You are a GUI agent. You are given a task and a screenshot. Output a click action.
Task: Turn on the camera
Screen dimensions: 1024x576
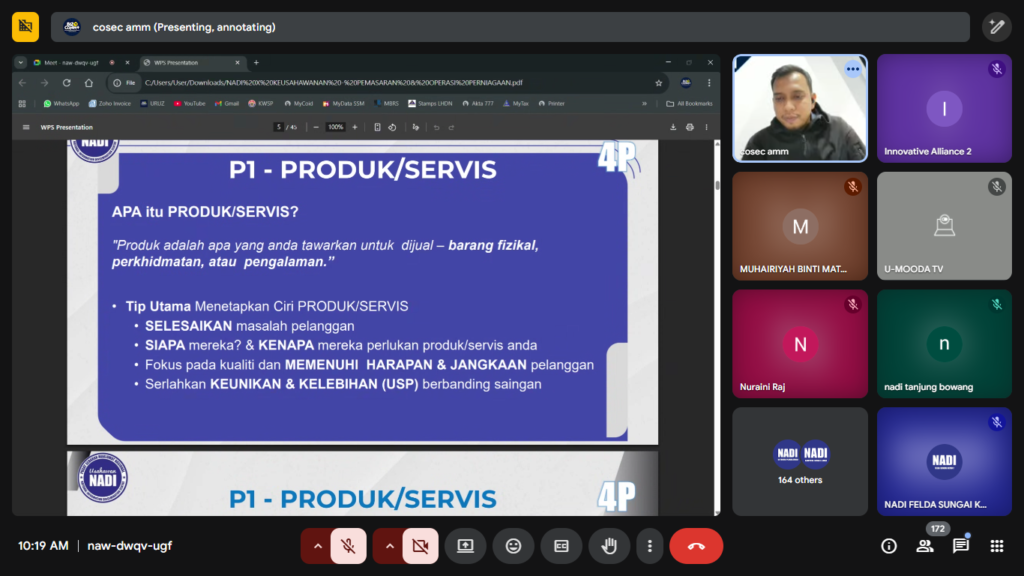[420, 546]
